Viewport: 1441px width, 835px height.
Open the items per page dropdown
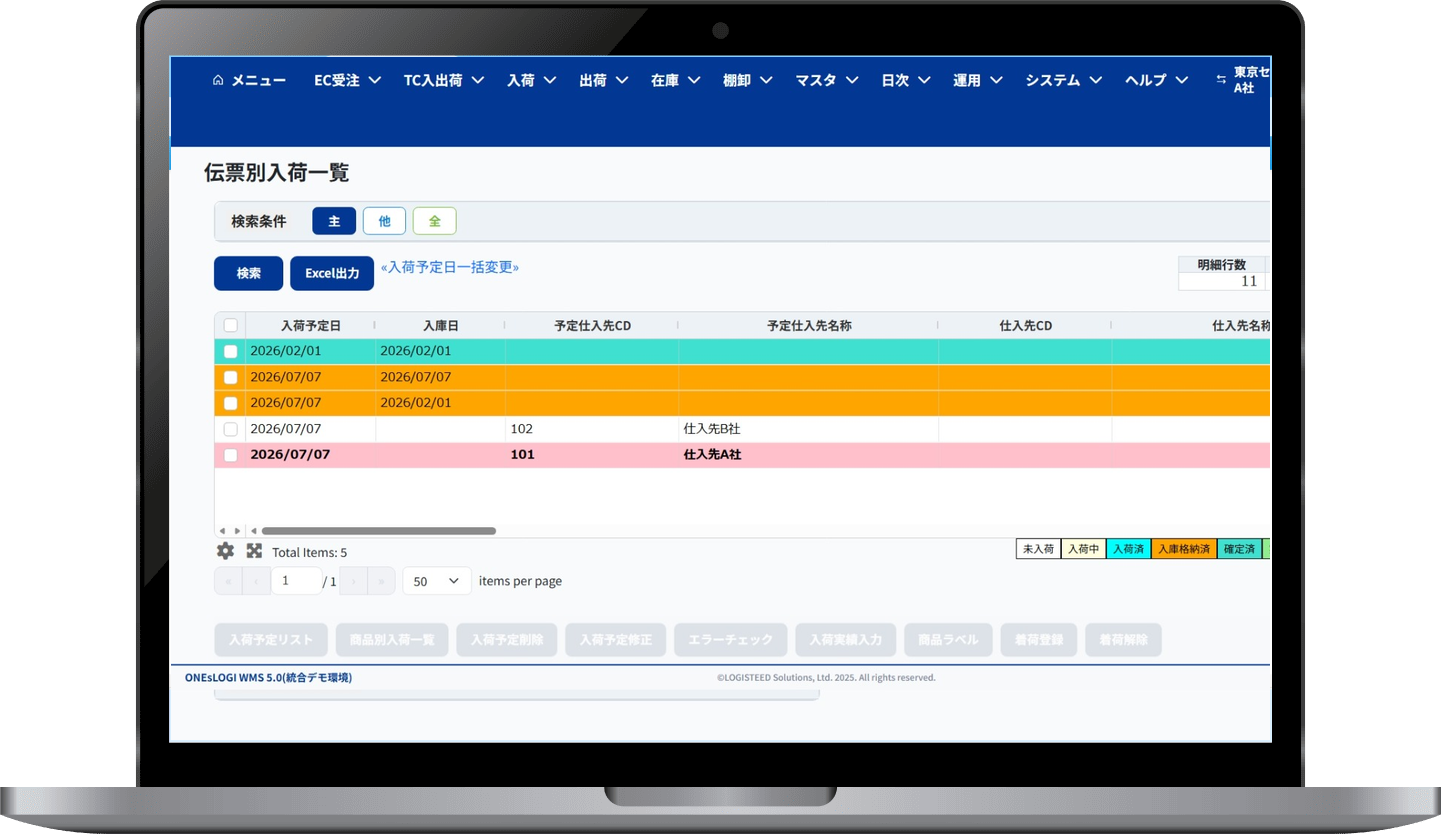437,581
